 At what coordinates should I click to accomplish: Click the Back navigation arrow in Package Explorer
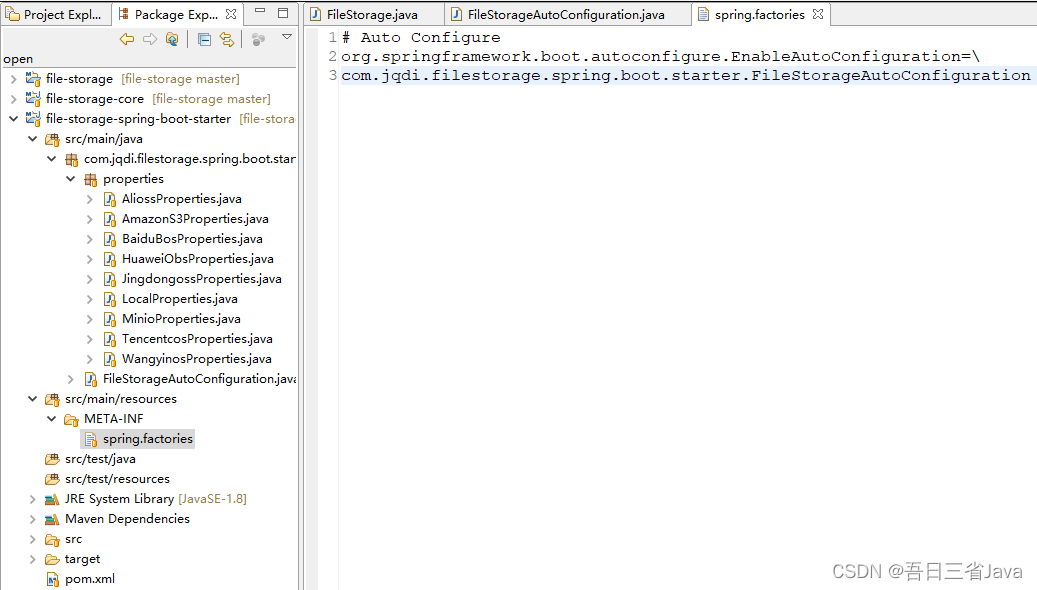126,38
